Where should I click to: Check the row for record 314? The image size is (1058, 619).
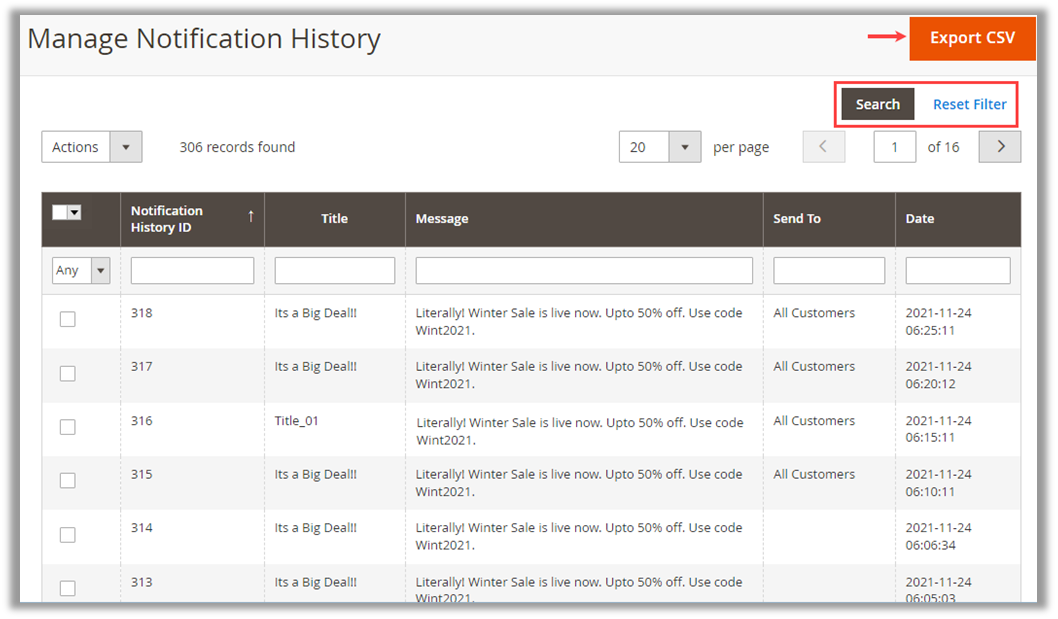pyautogui.click(x=67, y=535)
